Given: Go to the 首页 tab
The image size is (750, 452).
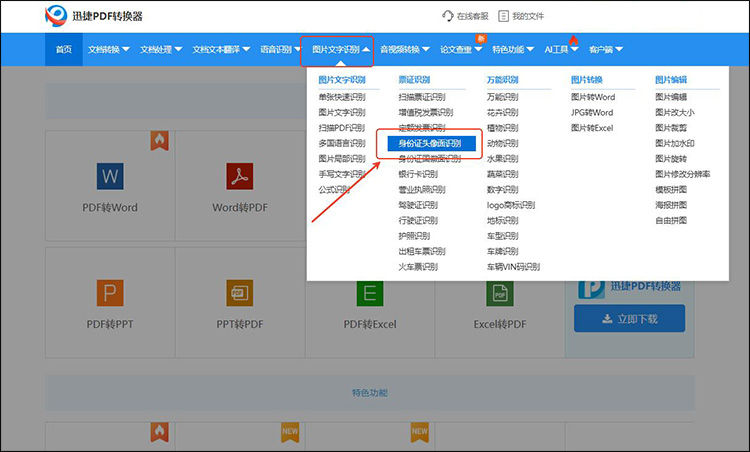Looking at the screenshot, I should 63,48.
